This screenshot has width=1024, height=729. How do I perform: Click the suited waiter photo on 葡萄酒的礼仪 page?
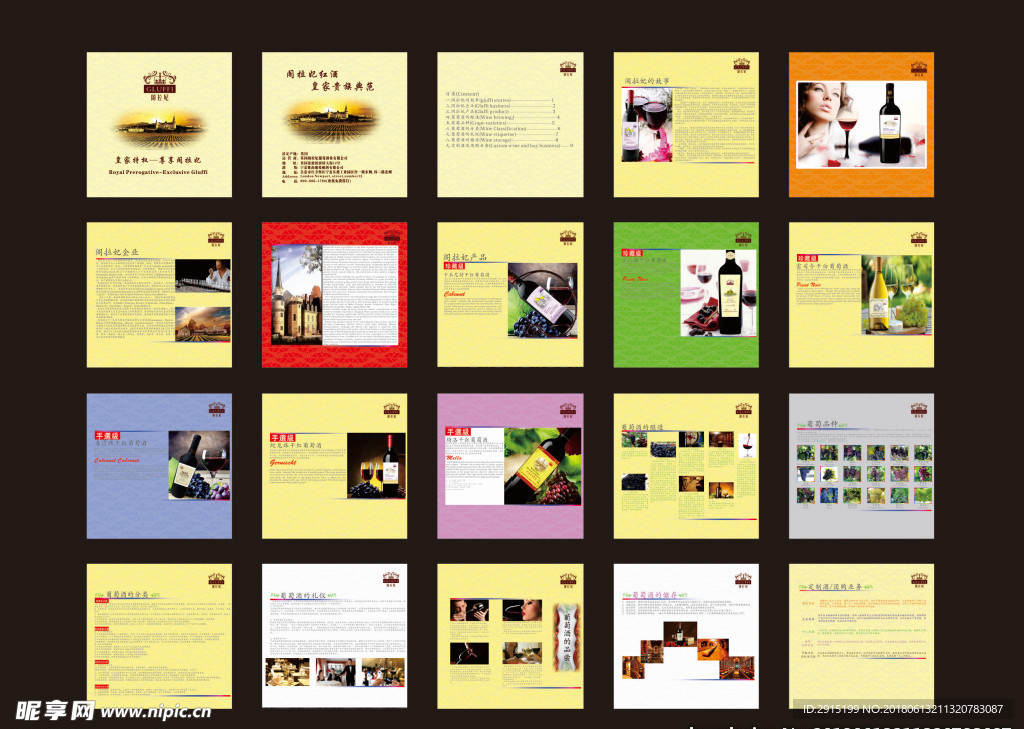click(x=336, y=672)
